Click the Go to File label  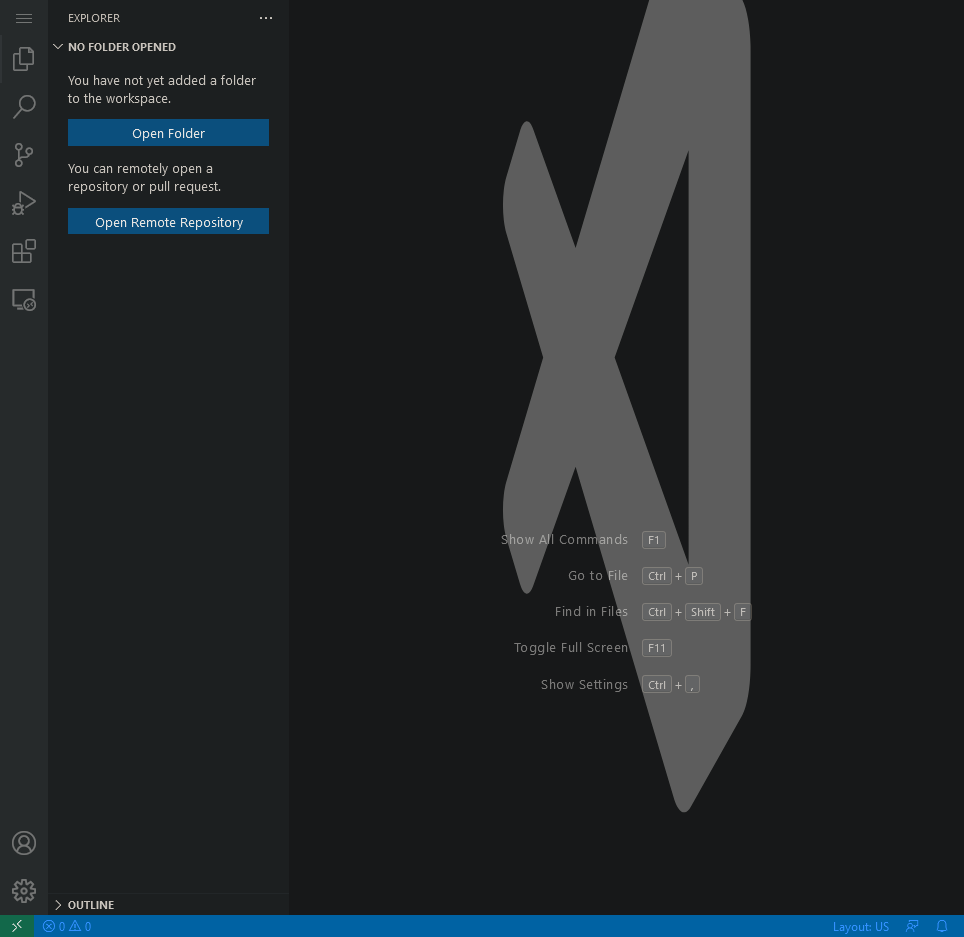(x=598, y=576)
